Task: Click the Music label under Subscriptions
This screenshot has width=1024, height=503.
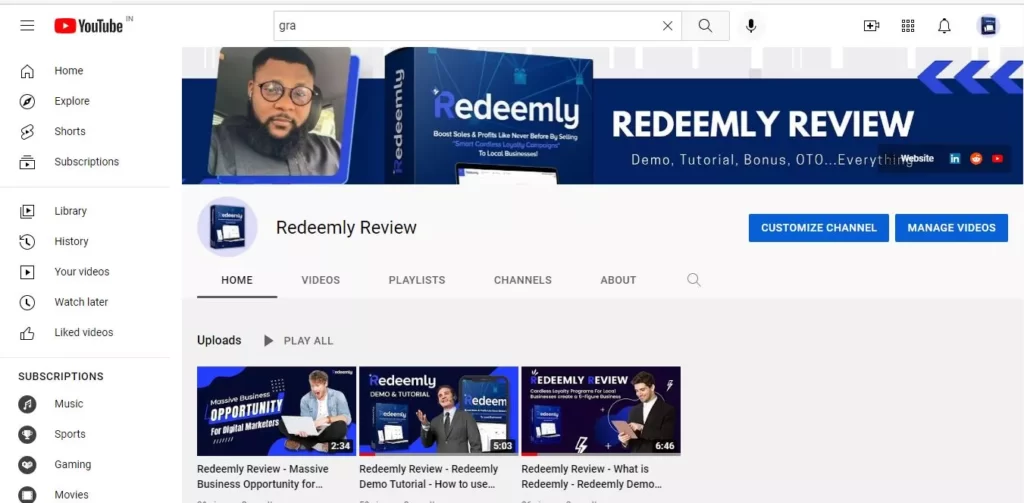Action: (69, 404)
